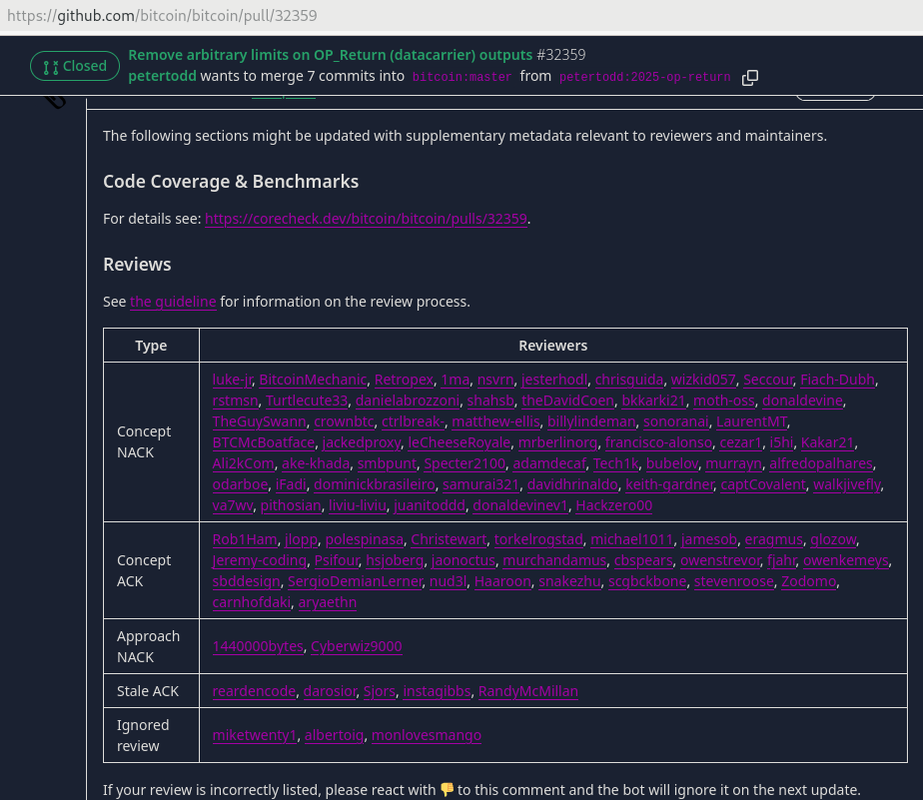Open Concept ACK reviewer jlopp's link

[301, 540]
